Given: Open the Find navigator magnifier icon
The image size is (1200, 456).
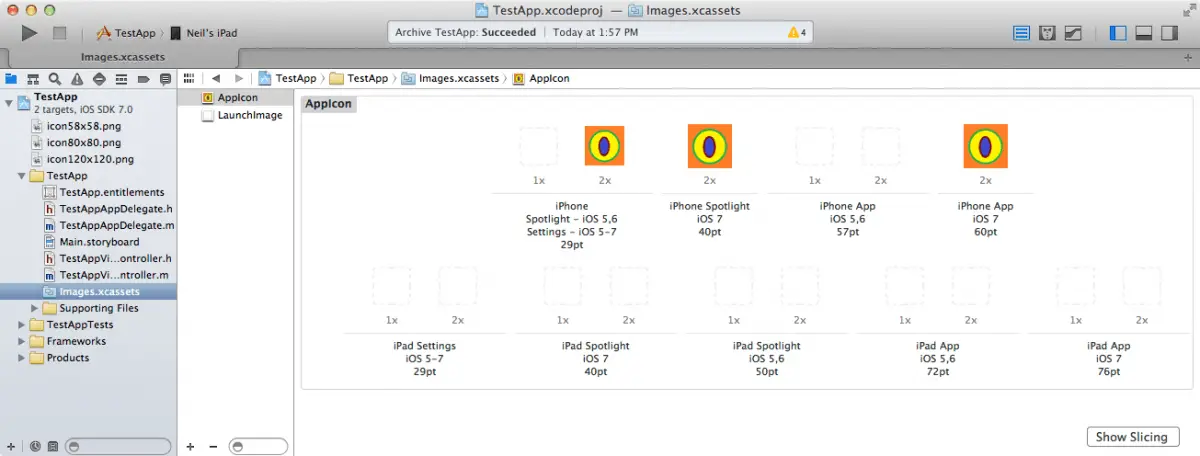Looking at the screenshot, I should point(55,78).
